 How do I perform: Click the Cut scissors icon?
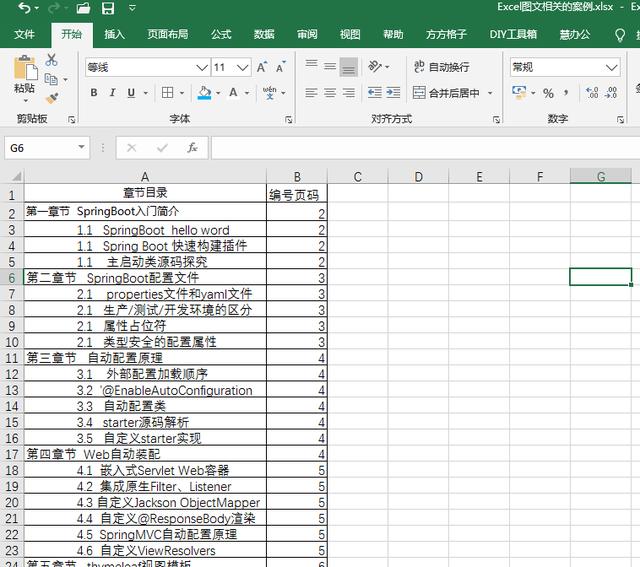(x=51, y=60)
